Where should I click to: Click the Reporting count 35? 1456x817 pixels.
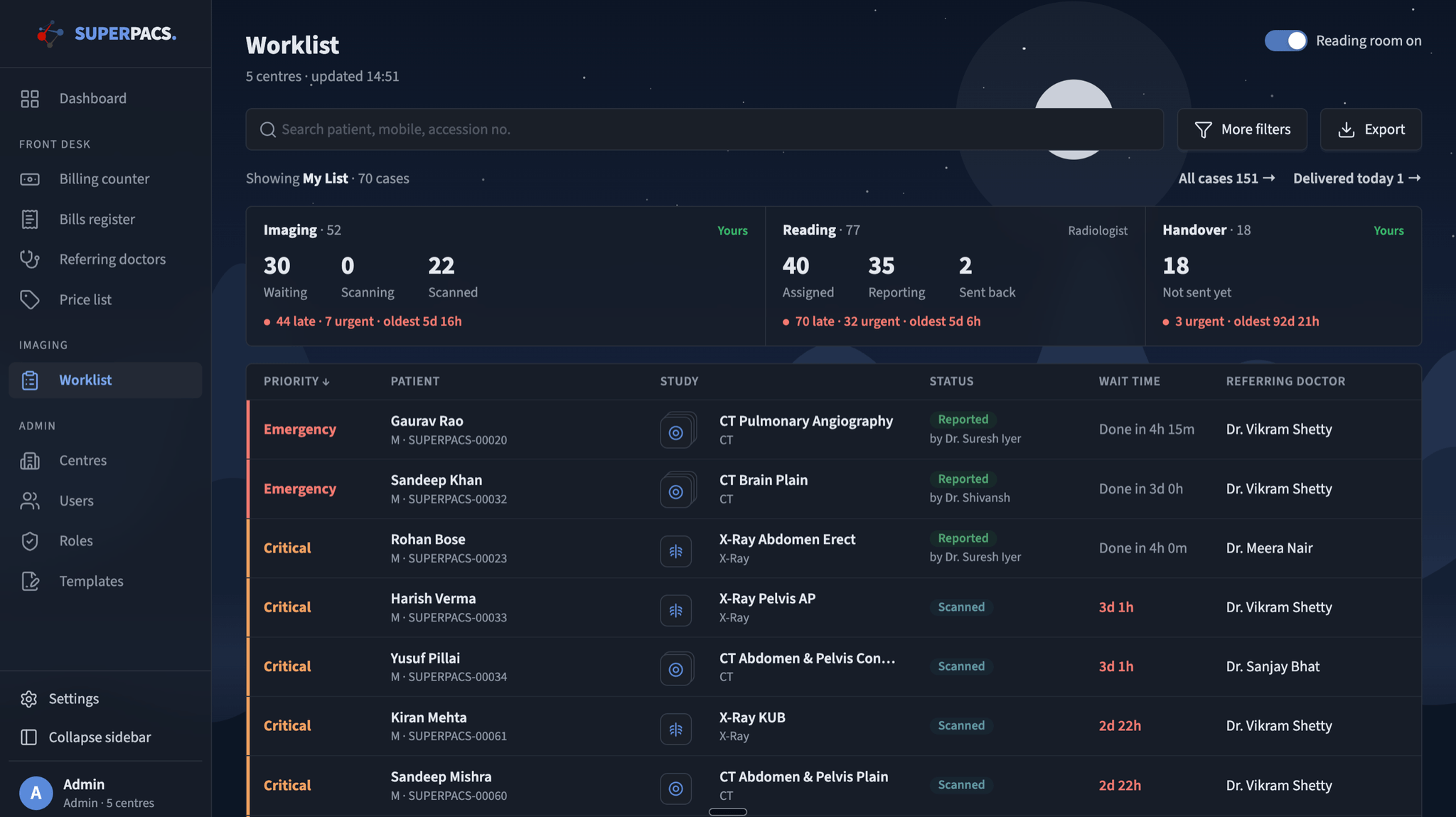(x=881, y=266)
